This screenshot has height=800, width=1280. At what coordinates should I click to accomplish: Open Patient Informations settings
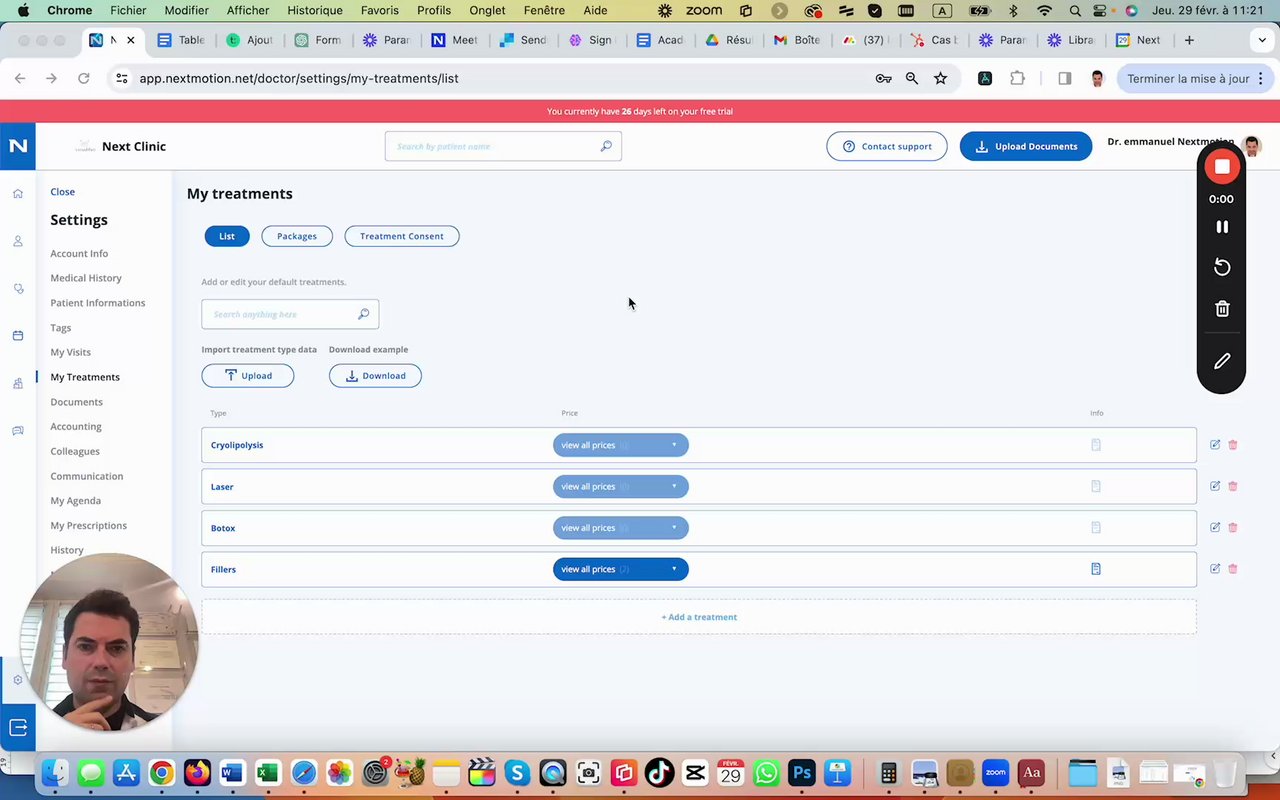click(x=98, y=303)
